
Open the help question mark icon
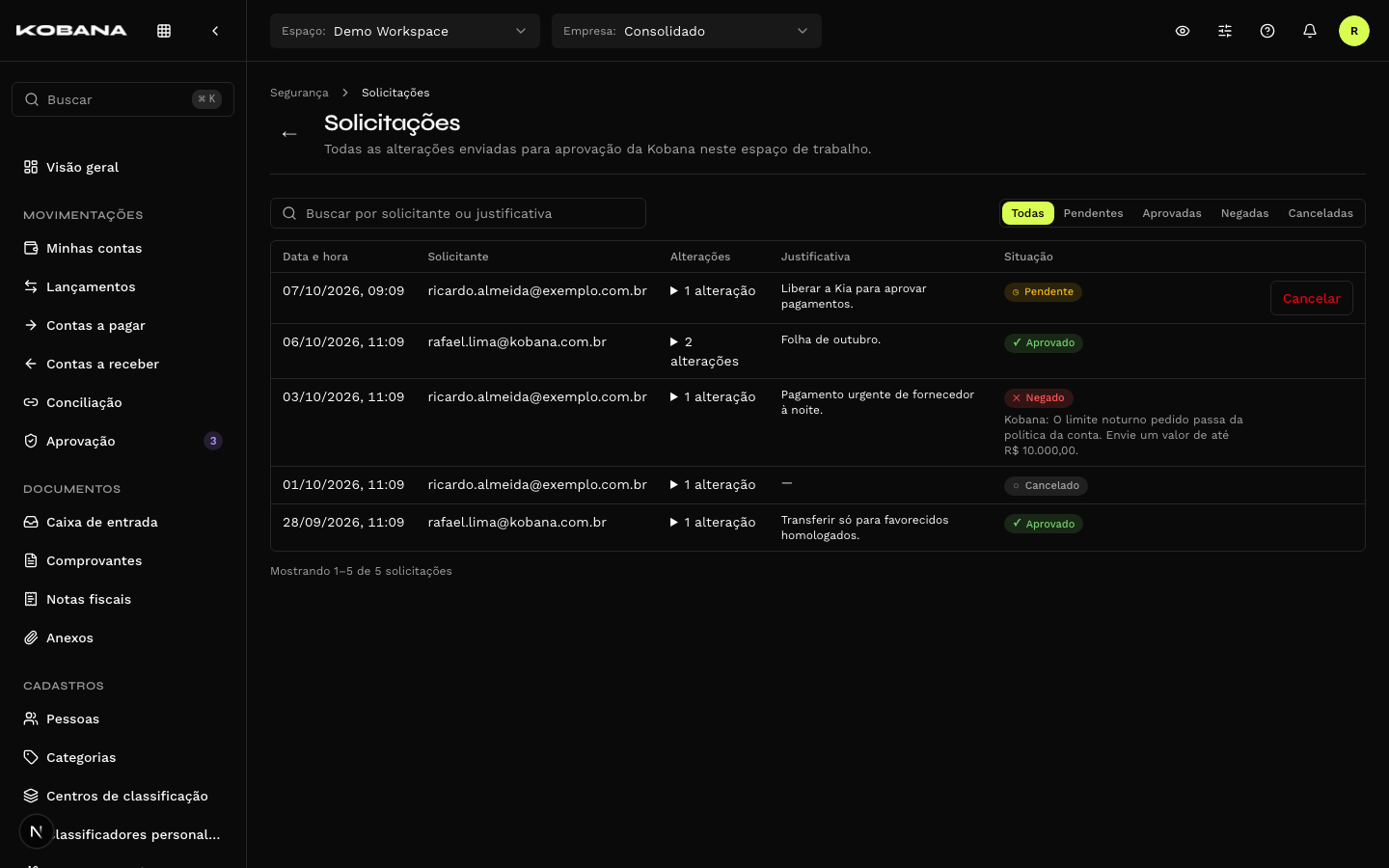tap(1267, 31)
